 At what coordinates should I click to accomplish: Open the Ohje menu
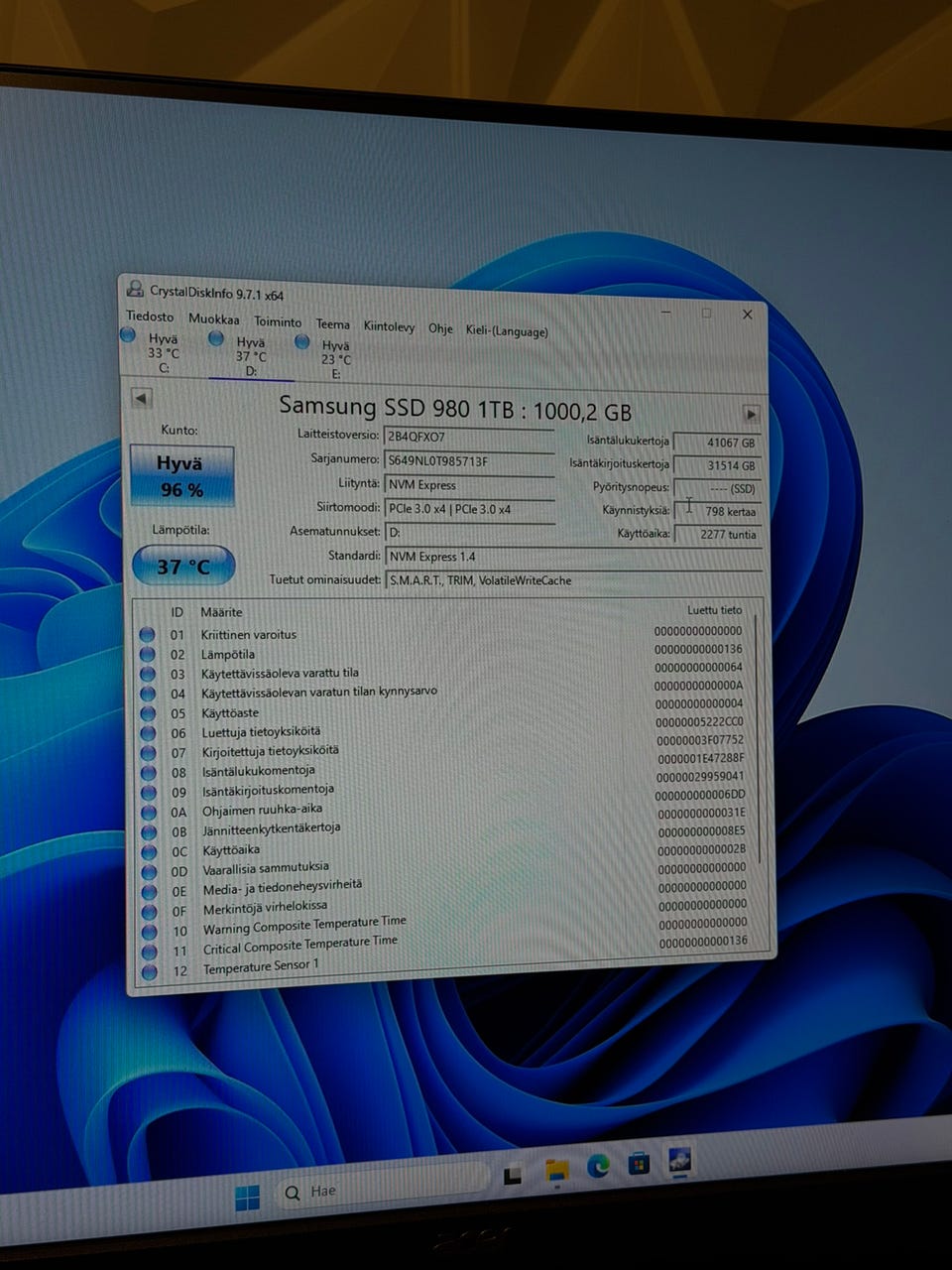point(440,328)
